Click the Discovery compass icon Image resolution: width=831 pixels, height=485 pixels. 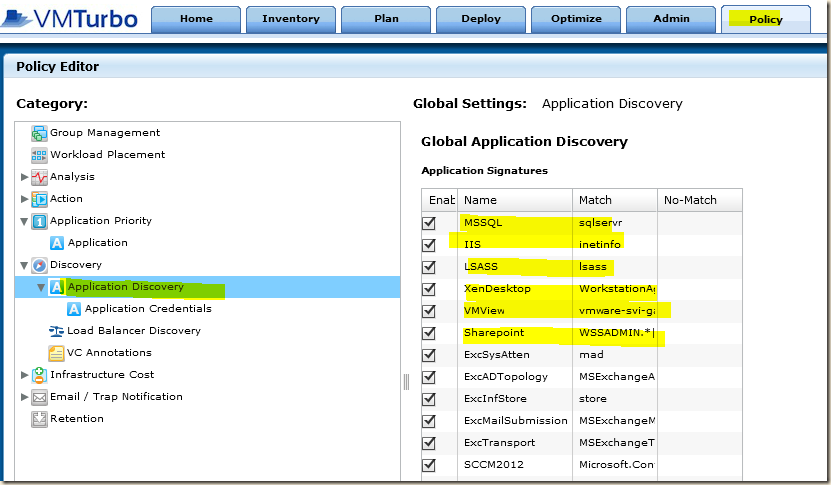(x=39, y=265)
